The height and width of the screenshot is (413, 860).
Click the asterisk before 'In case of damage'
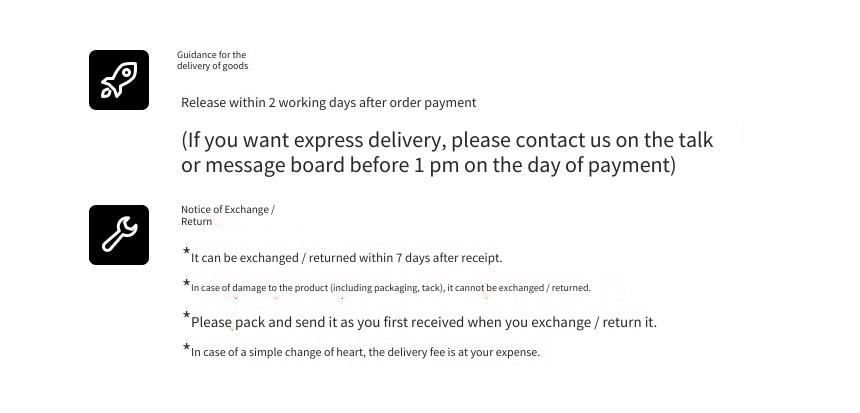point(186,283)
